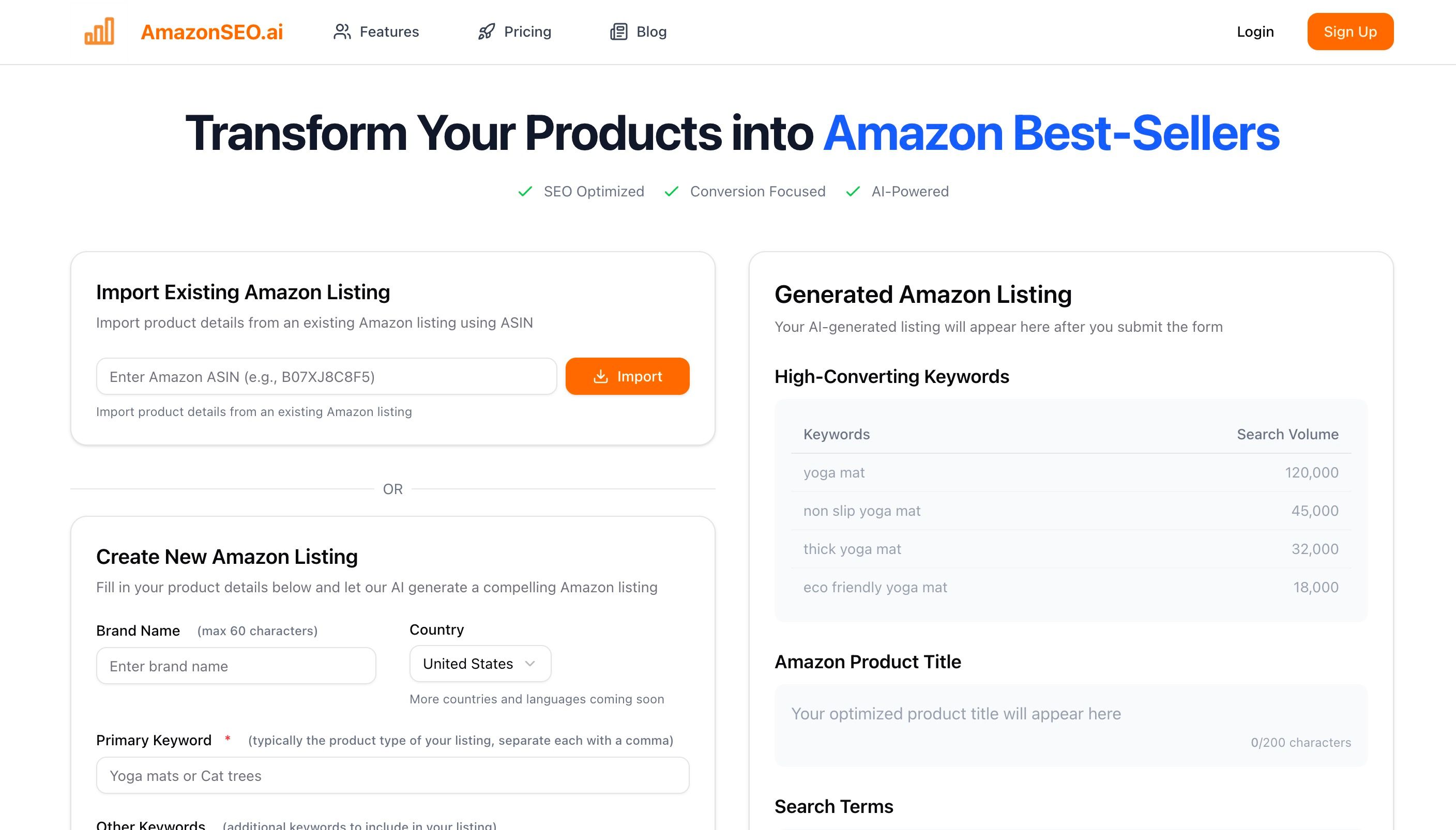Click the download icon on Import button
Image resolution: width=1456 pixels, height=830 pixels.
click(600, 377)
